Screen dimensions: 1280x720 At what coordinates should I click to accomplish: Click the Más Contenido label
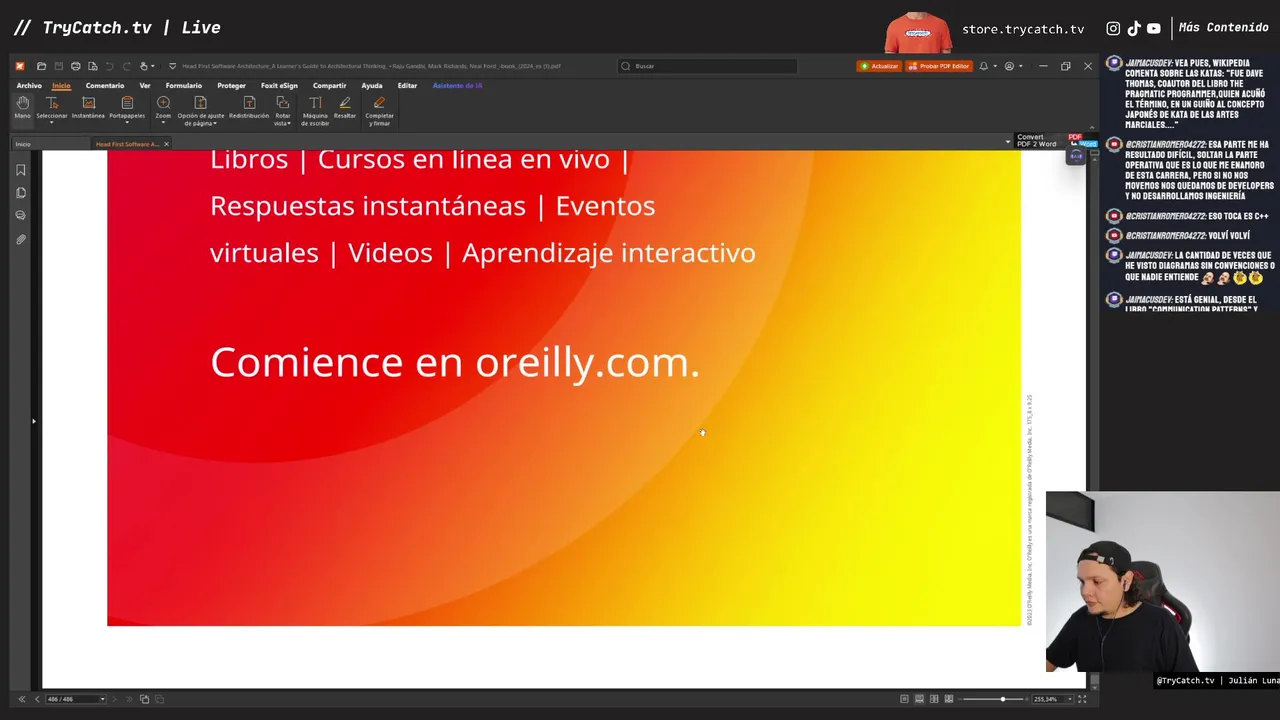1223,28
